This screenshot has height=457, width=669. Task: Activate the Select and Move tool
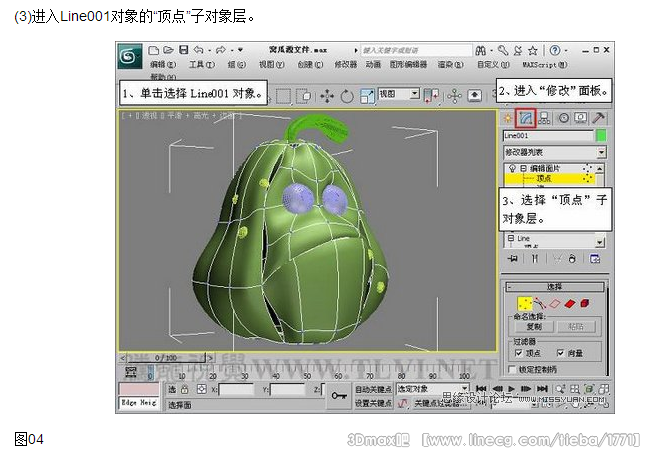pos(327,96)
